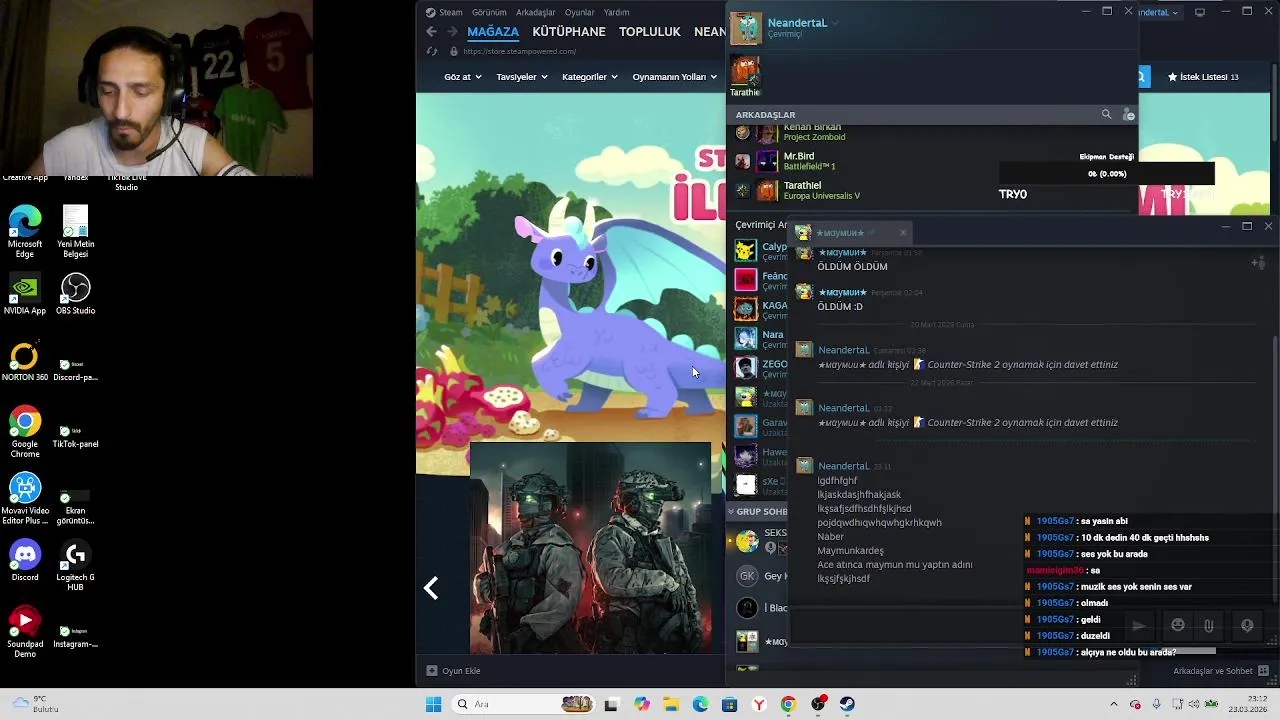Start voice chat with microphone icon
Screen dimensions: 1280x720
[1247, 626]
